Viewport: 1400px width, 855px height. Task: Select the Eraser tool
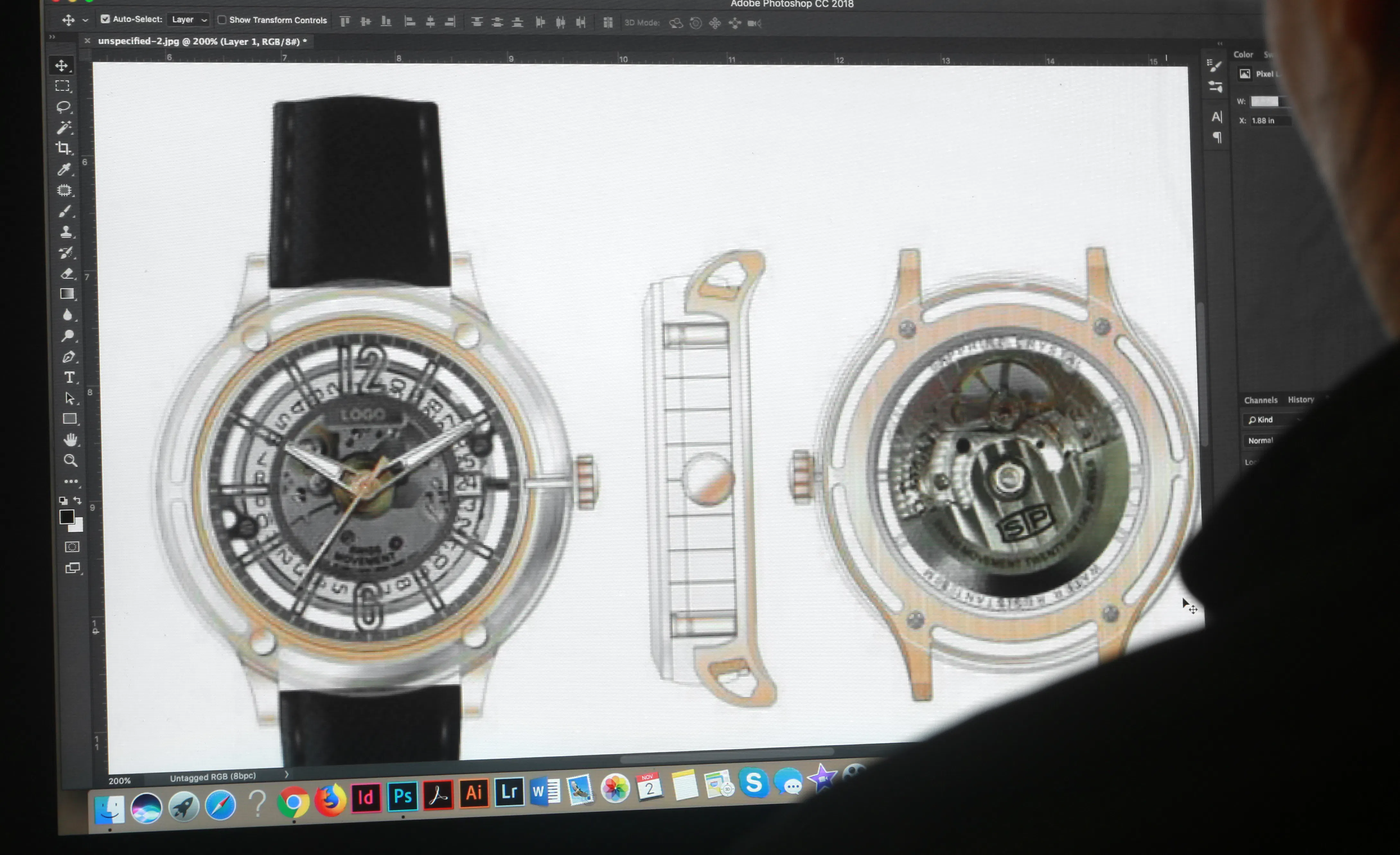click(x=67, y=273)
